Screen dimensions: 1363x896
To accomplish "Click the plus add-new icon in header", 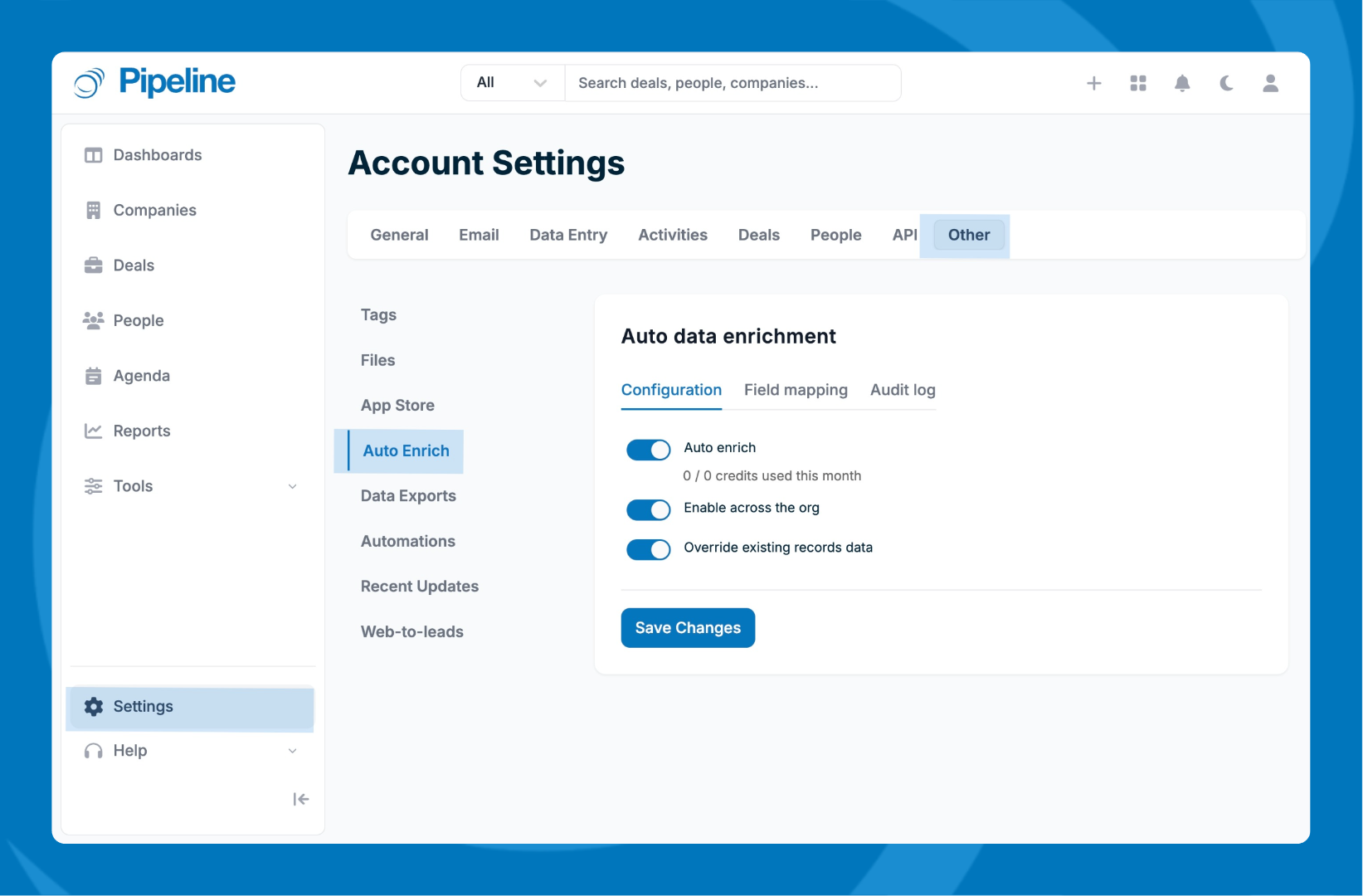I will [x=1093, y=83].
